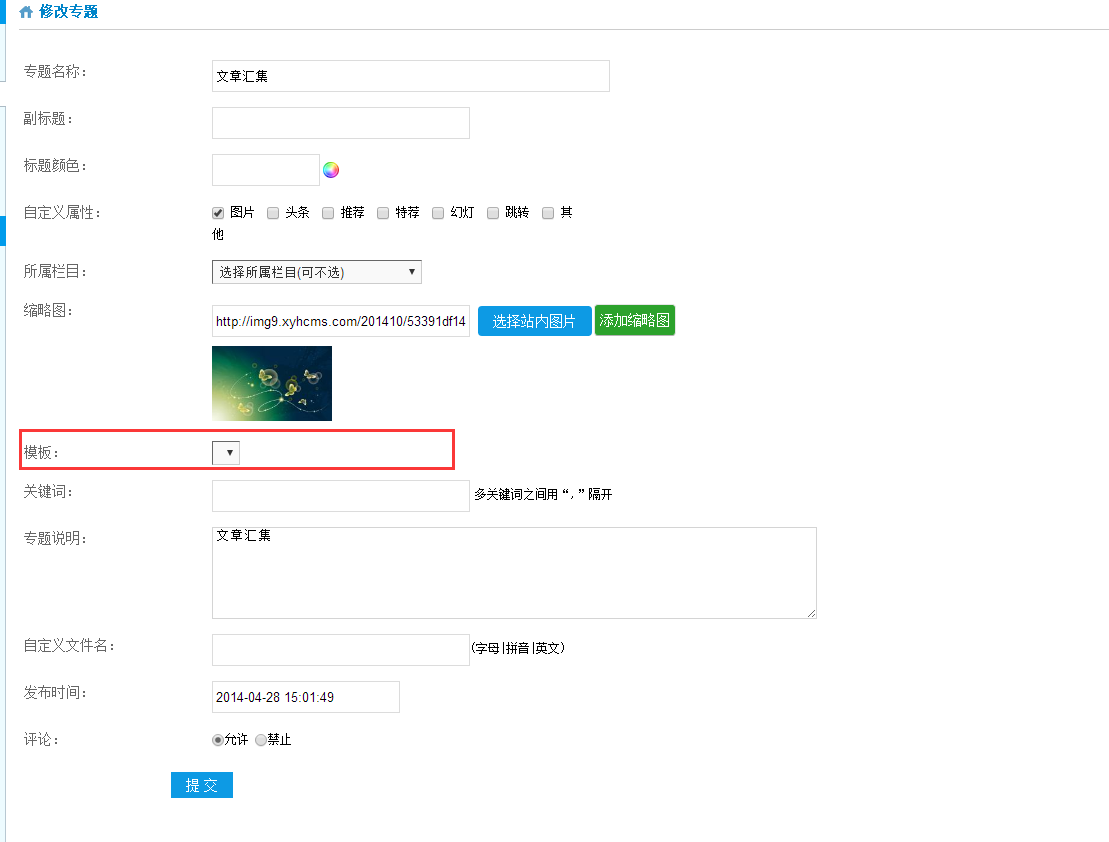
Task: Click the 选择站内图片 button
Action: tap(534, 321)
